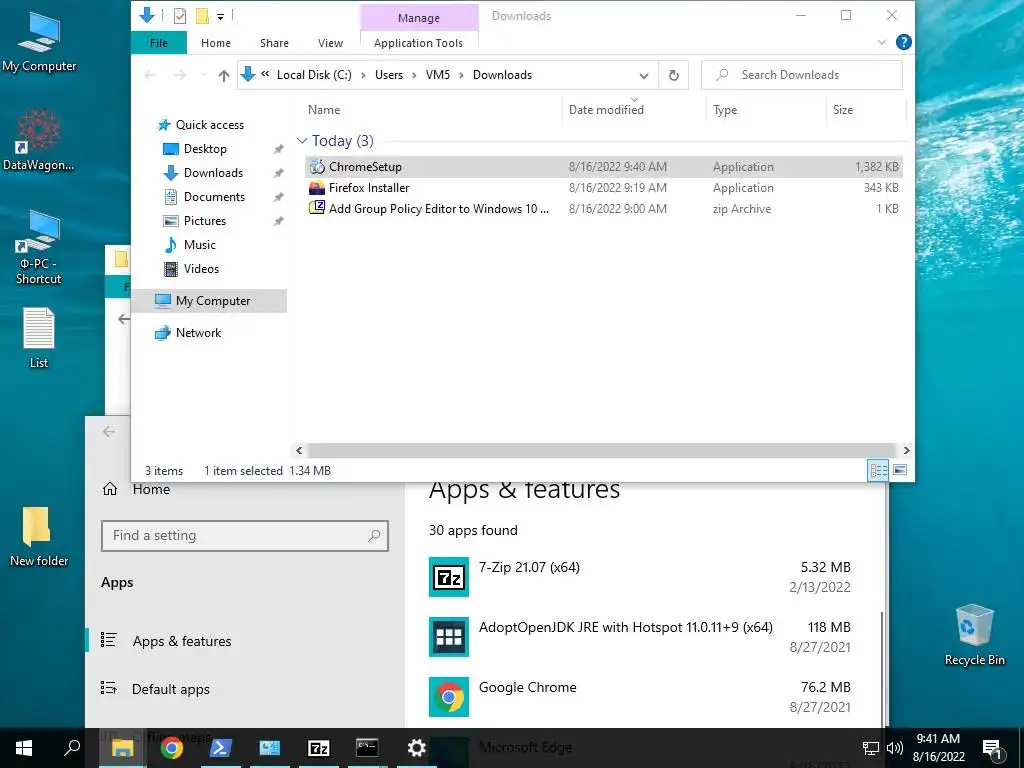Select Downloads in navigation pane

[214, 173]
